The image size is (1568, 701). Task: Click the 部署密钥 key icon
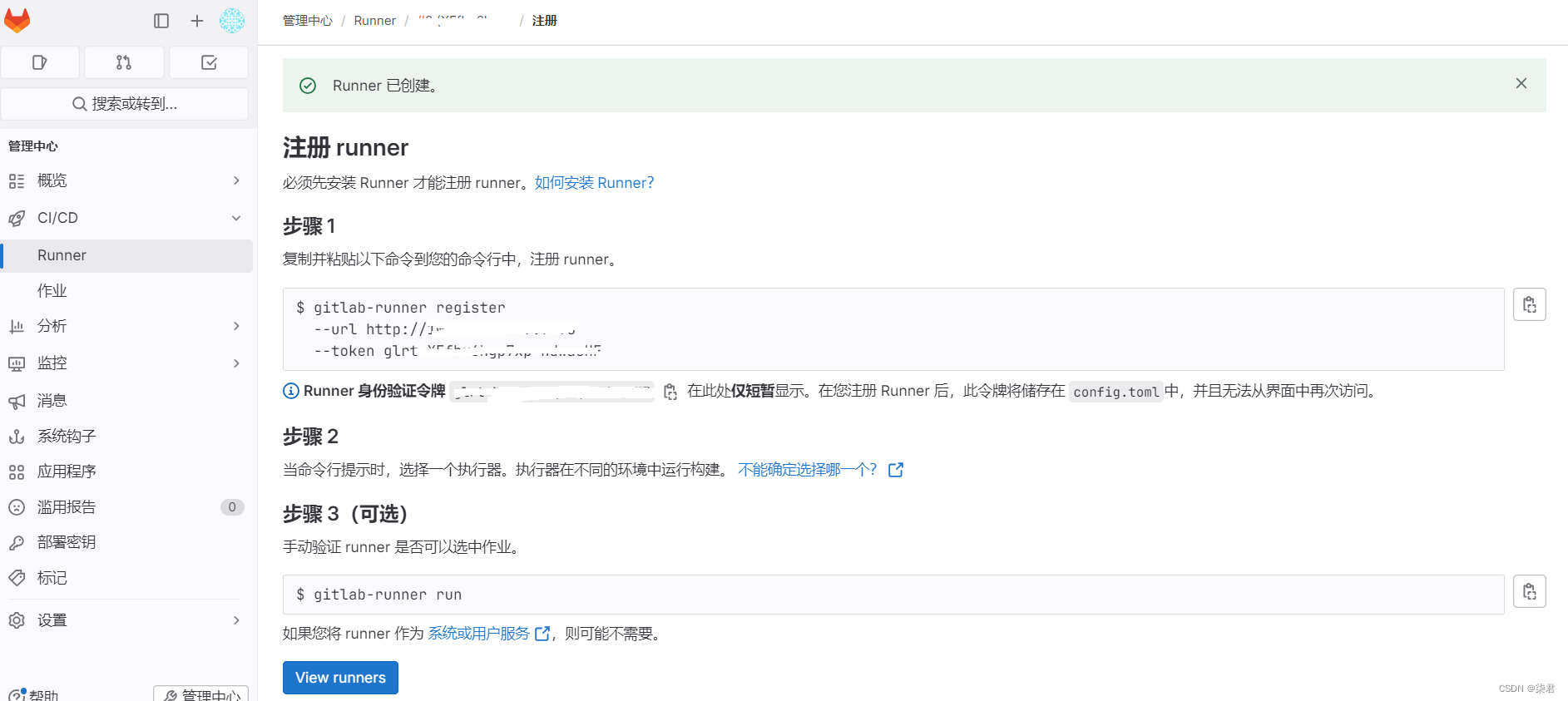pos(17,542)
